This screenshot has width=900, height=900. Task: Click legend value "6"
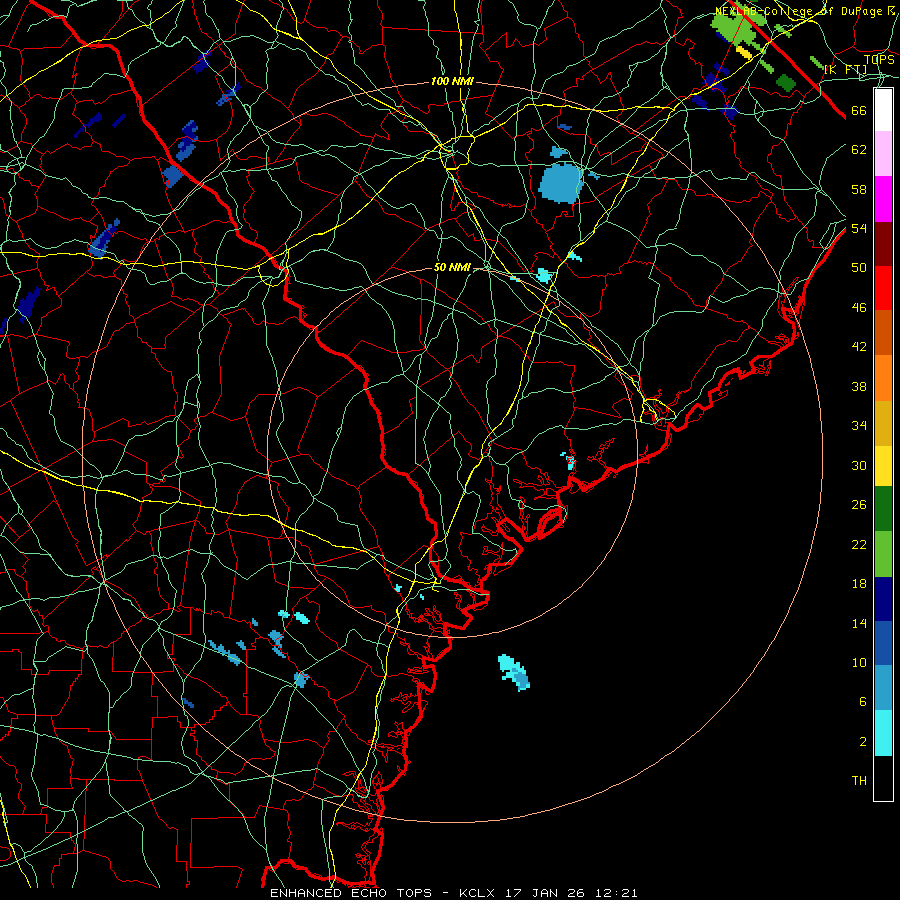(x=863, y=702)
